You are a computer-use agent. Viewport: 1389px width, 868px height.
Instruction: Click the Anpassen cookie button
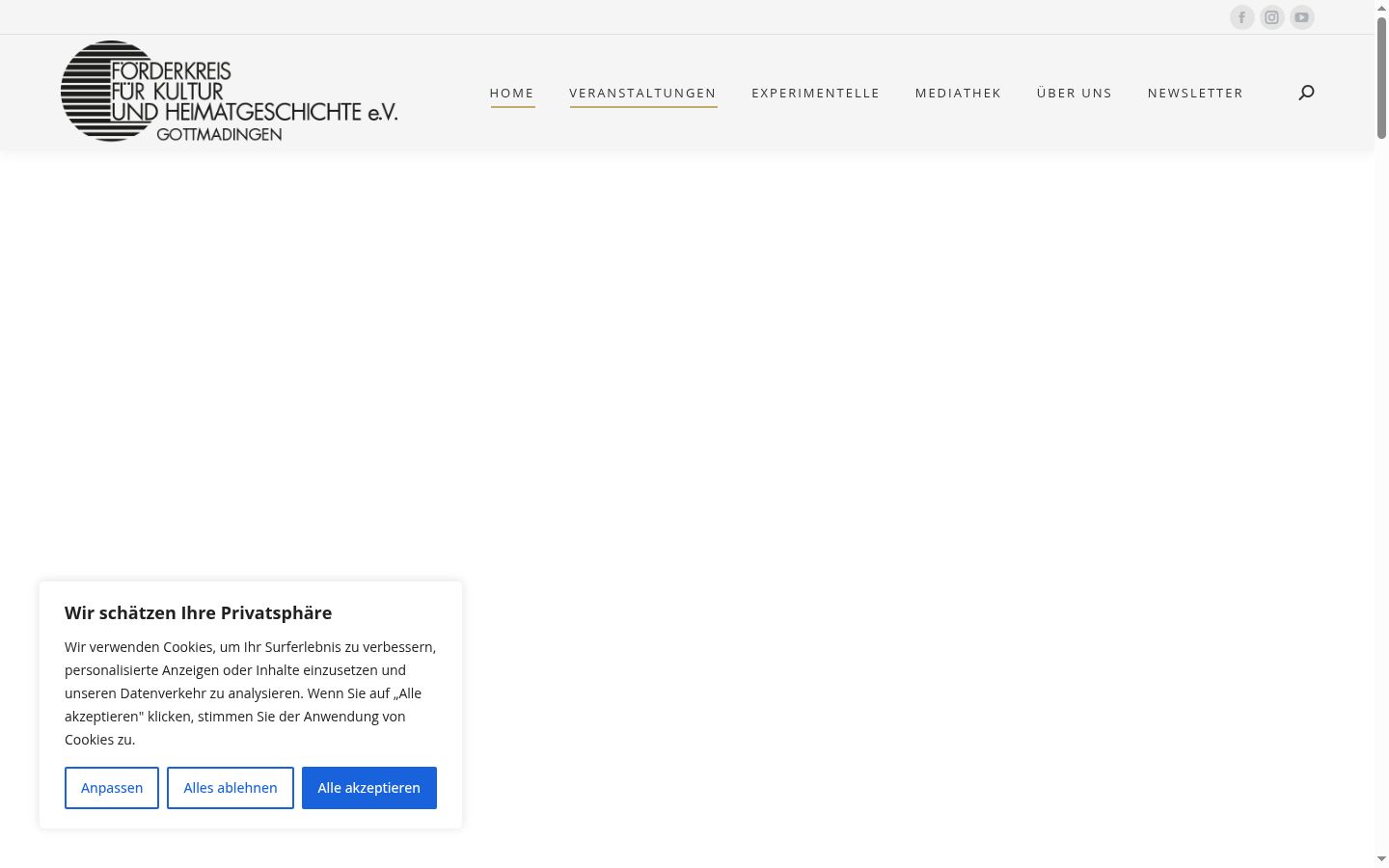112,788
